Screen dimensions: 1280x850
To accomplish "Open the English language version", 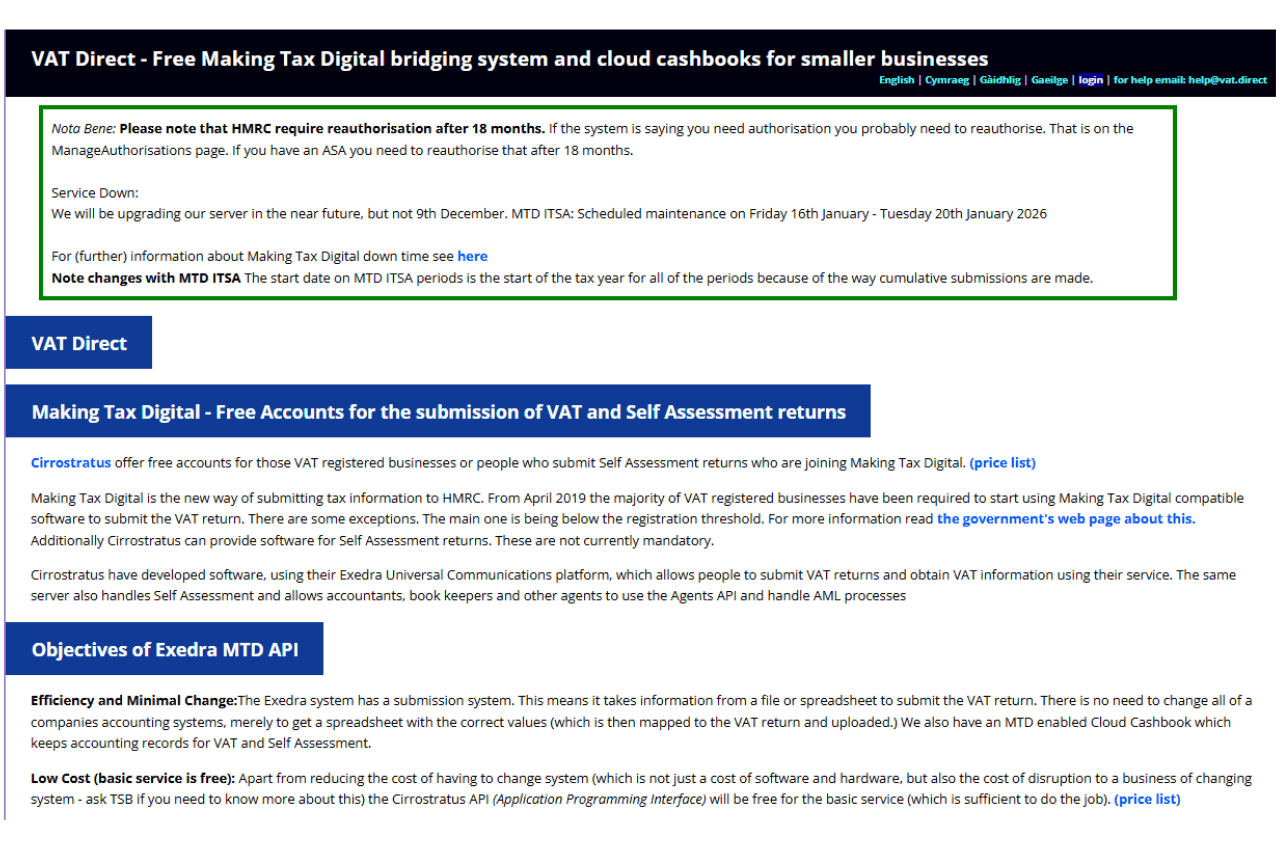I will click(896, 80).
